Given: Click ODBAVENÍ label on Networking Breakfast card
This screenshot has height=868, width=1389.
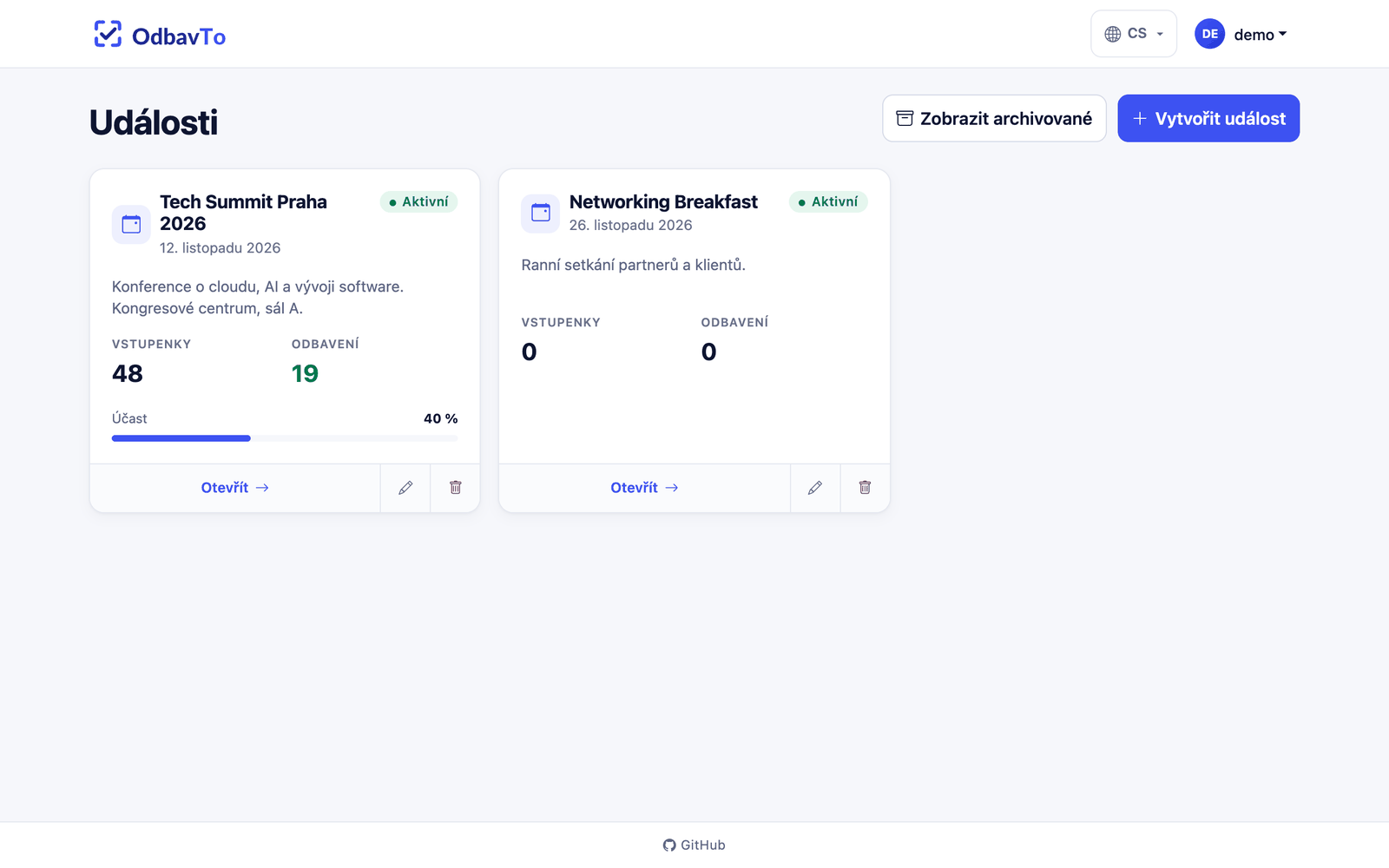Looking at the screenshot, I should click(x=735, y=323).
